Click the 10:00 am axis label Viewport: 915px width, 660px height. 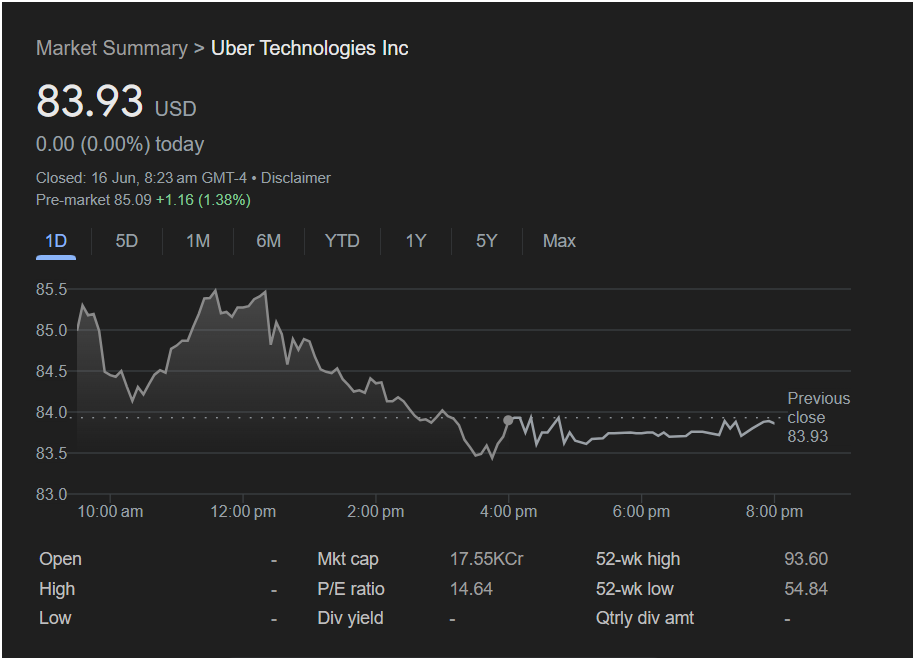click(x=110, y=512)
